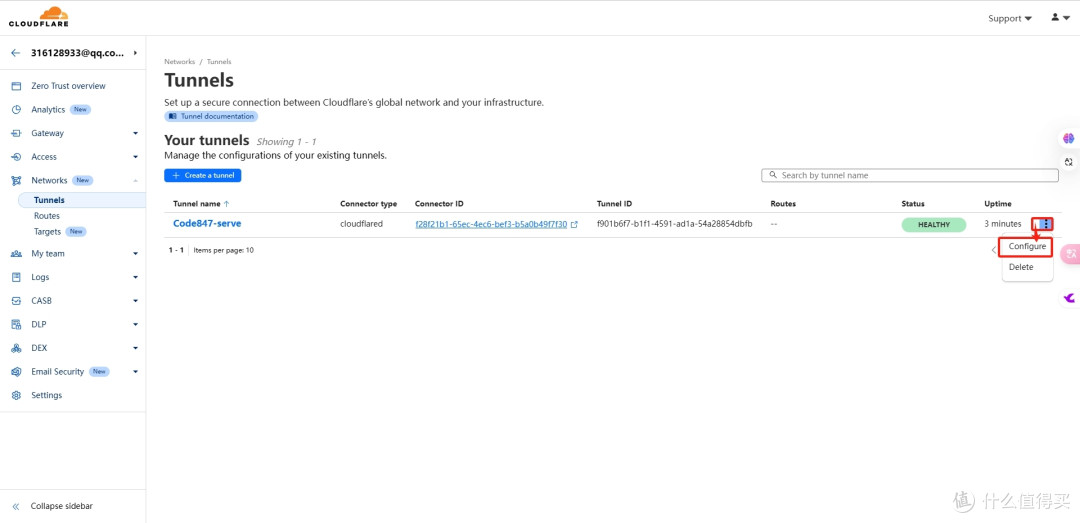Collapse the Networks menu chevron
The image size is (1080, 523).
pos(136,181)
